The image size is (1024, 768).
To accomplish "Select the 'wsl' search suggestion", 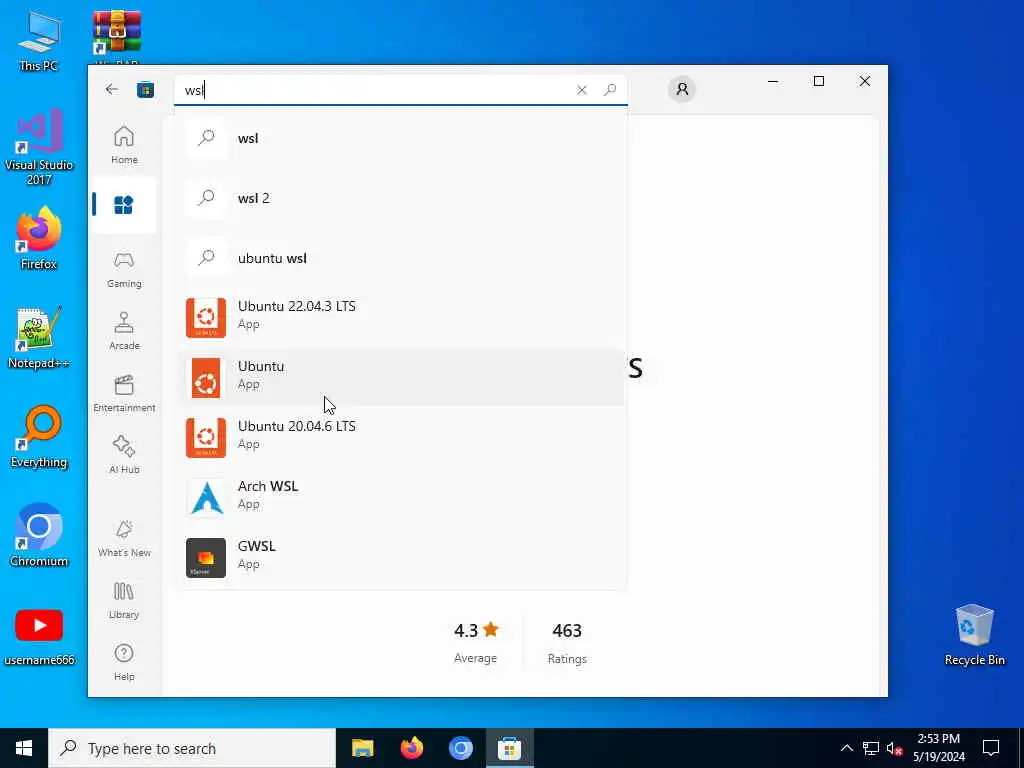I will coord(401,138).
